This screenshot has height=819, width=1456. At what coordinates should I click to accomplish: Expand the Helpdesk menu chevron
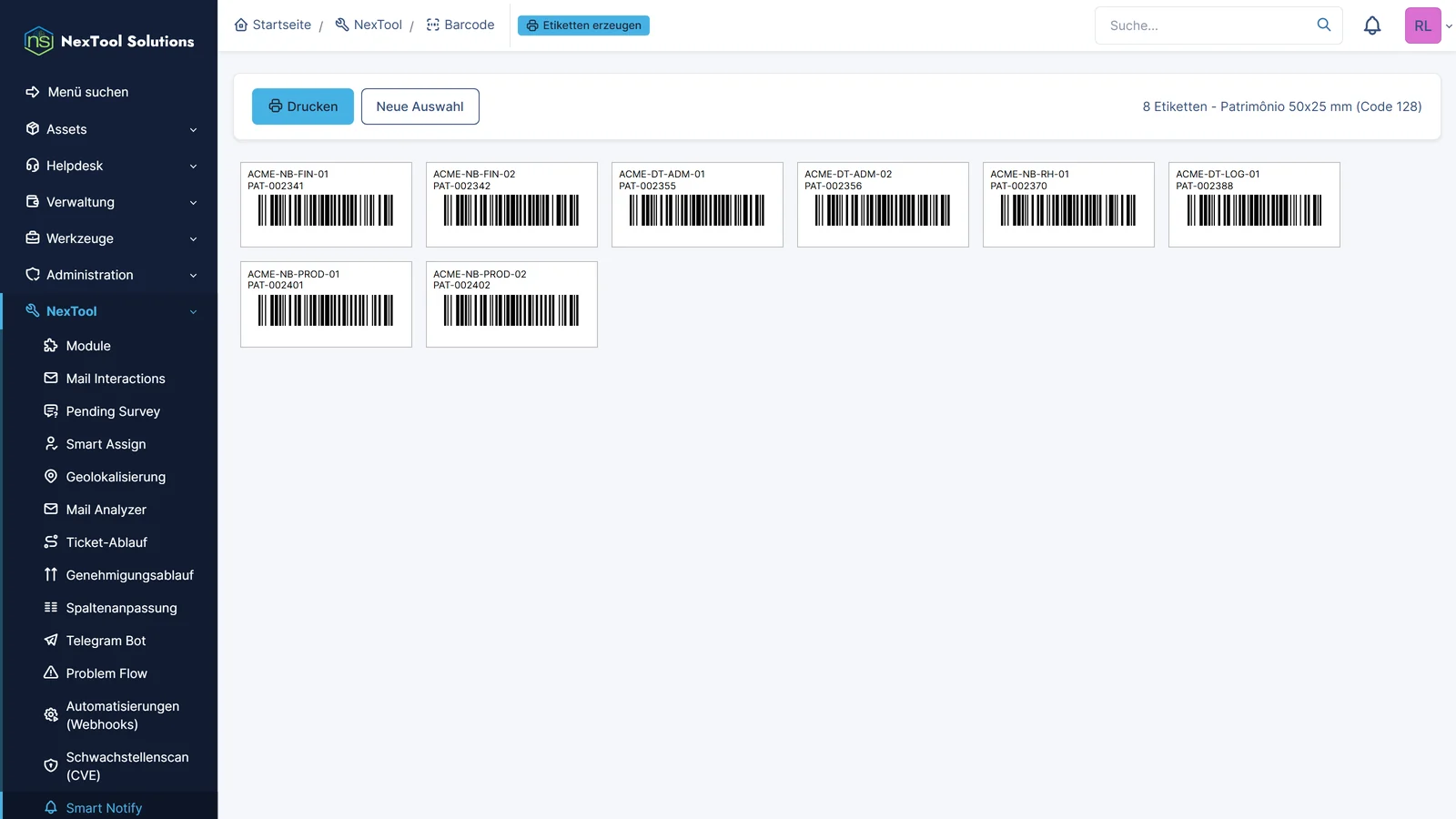pos(193,167)
